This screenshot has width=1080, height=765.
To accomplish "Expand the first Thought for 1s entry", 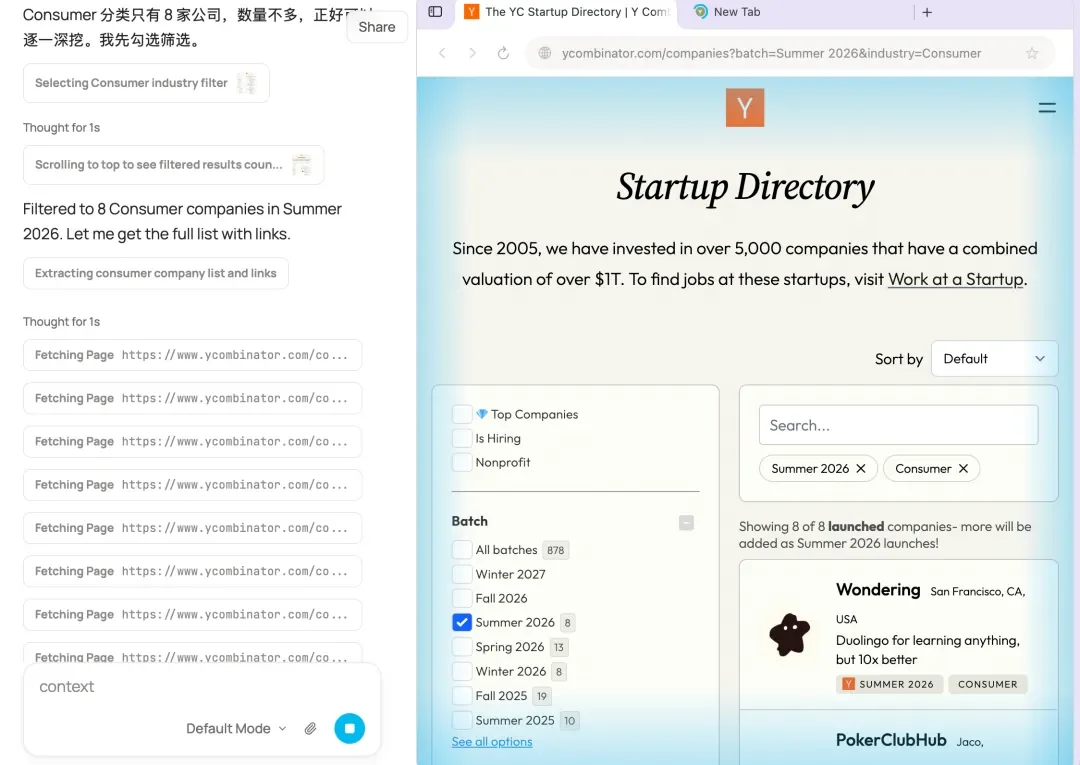I will point(61,127).
